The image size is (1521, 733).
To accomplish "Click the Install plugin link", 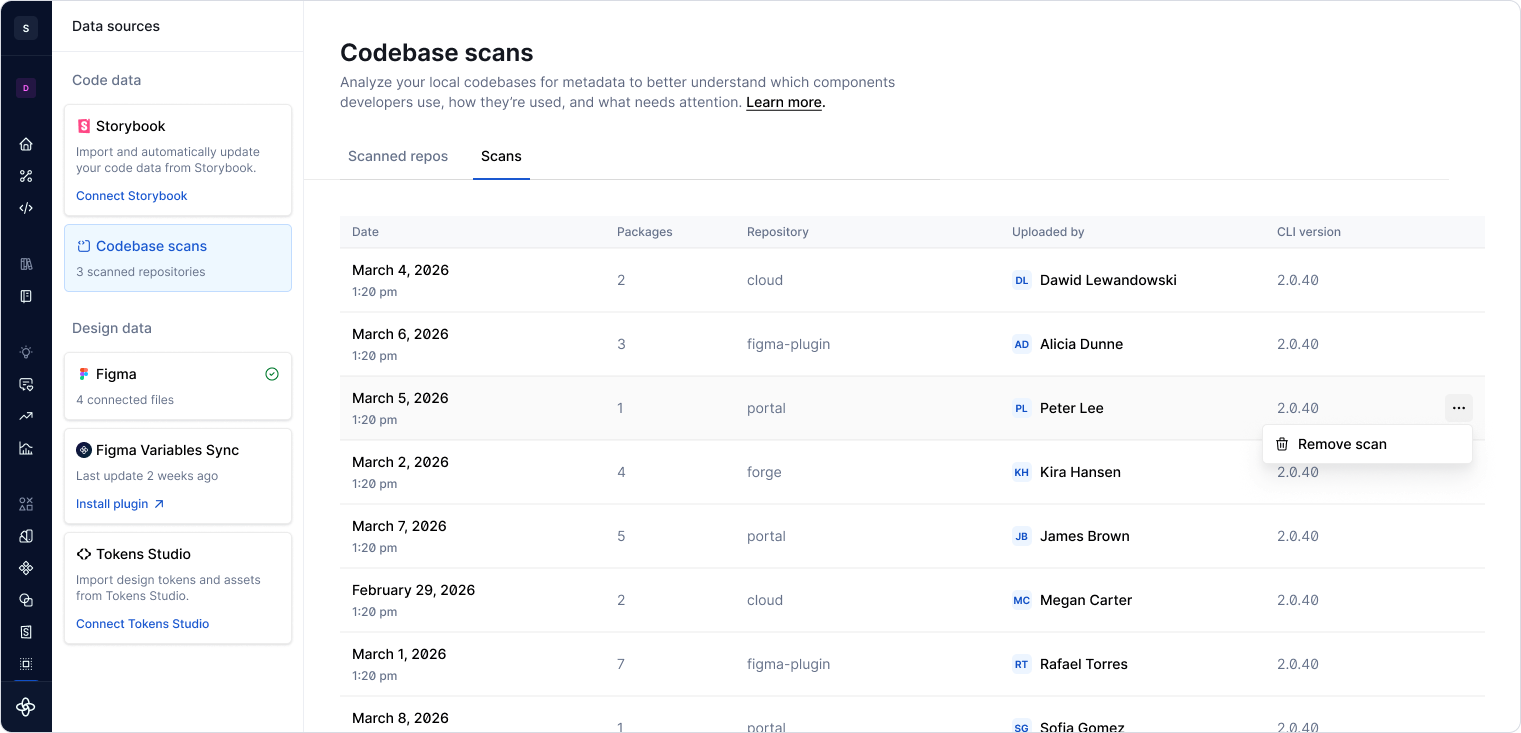I will [120, 504].
